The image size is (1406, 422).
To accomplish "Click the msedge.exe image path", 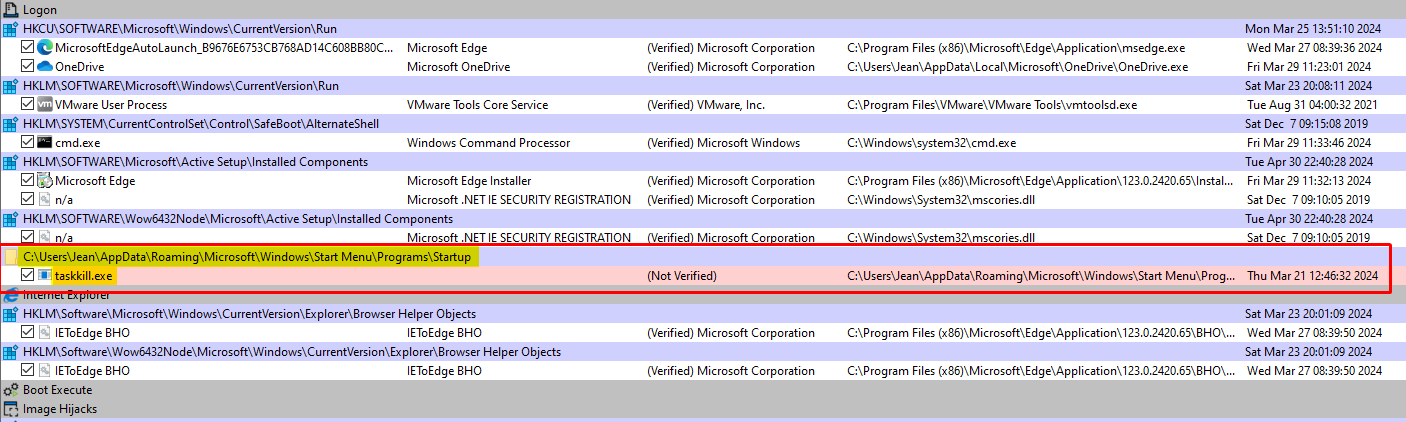I will point(1015,47).
